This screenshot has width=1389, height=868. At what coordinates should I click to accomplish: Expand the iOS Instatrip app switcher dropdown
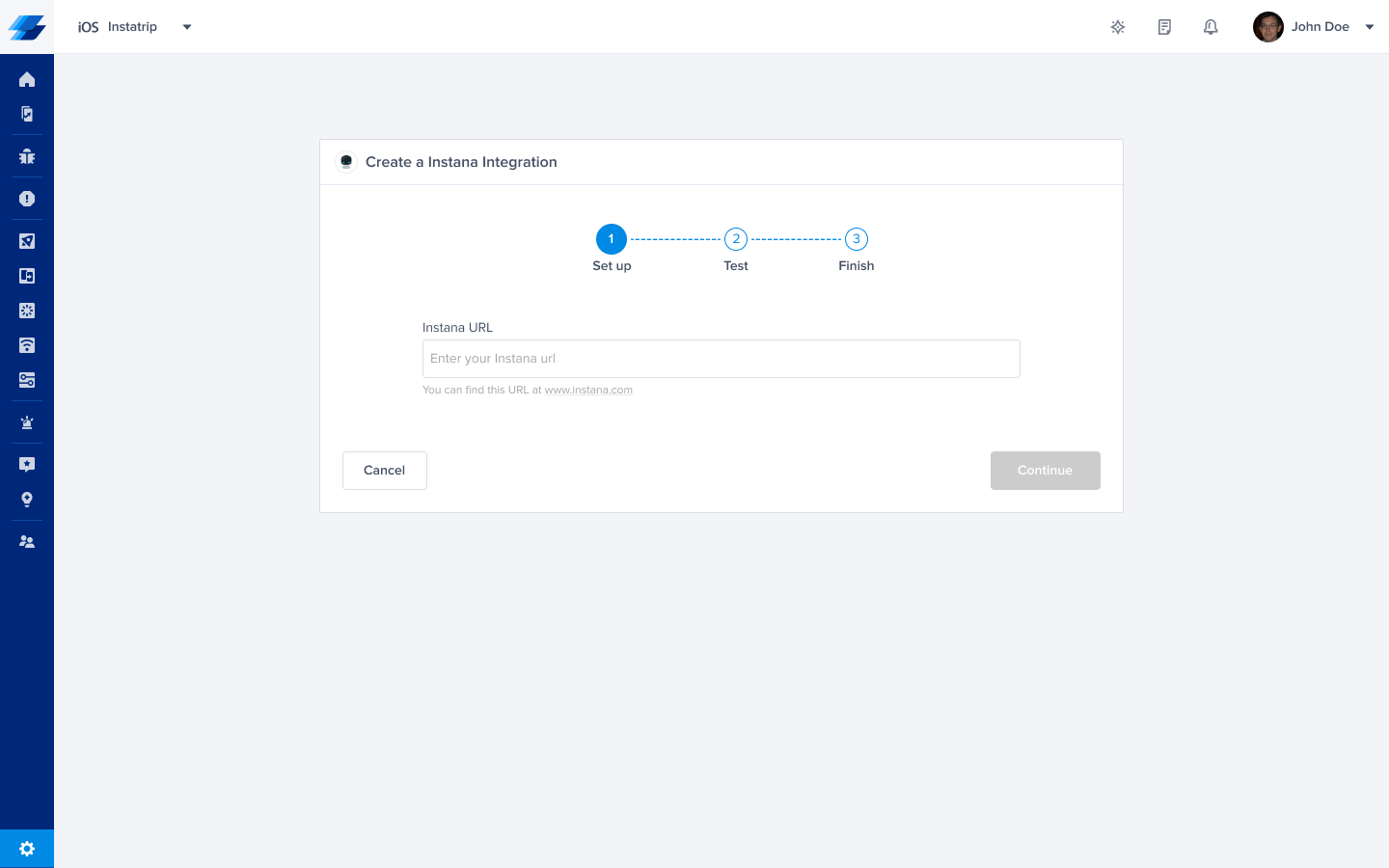coord(187,27)
